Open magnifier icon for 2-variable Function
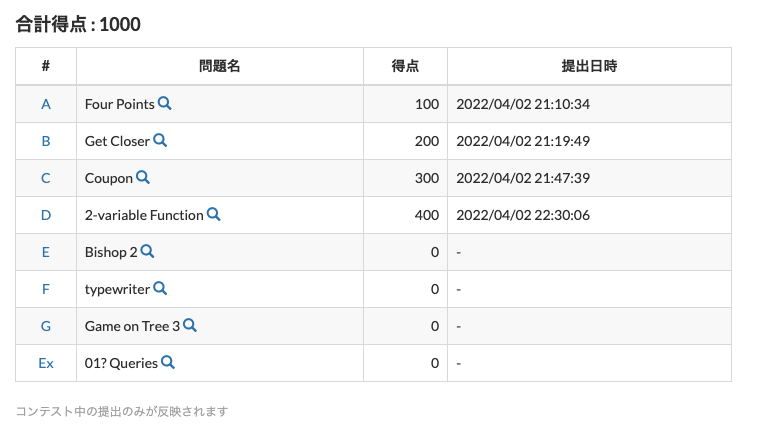759x435 pixels. point(213,214)
